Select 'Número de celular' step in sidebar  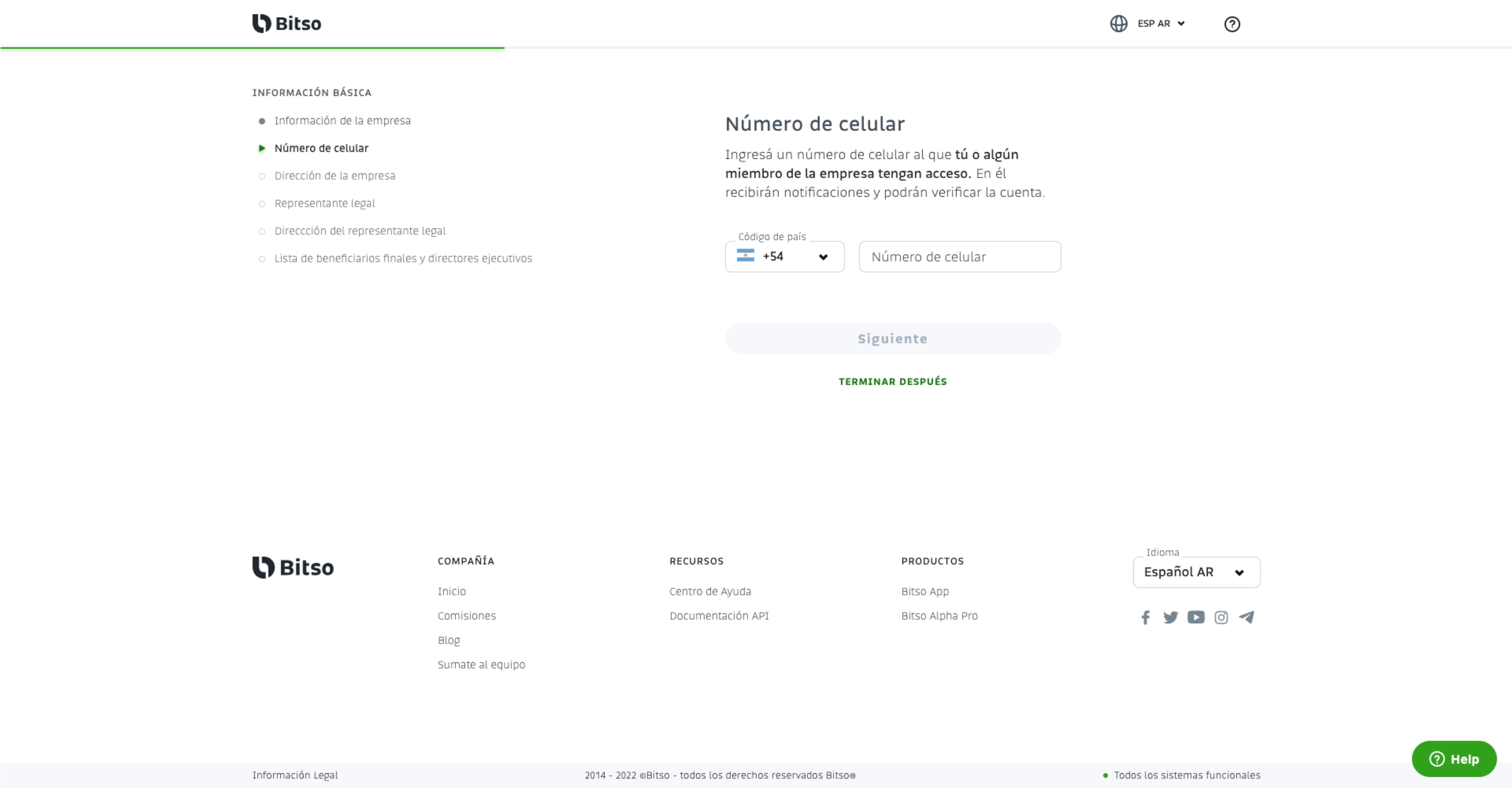pyautogui.click(x=321, y=148)
